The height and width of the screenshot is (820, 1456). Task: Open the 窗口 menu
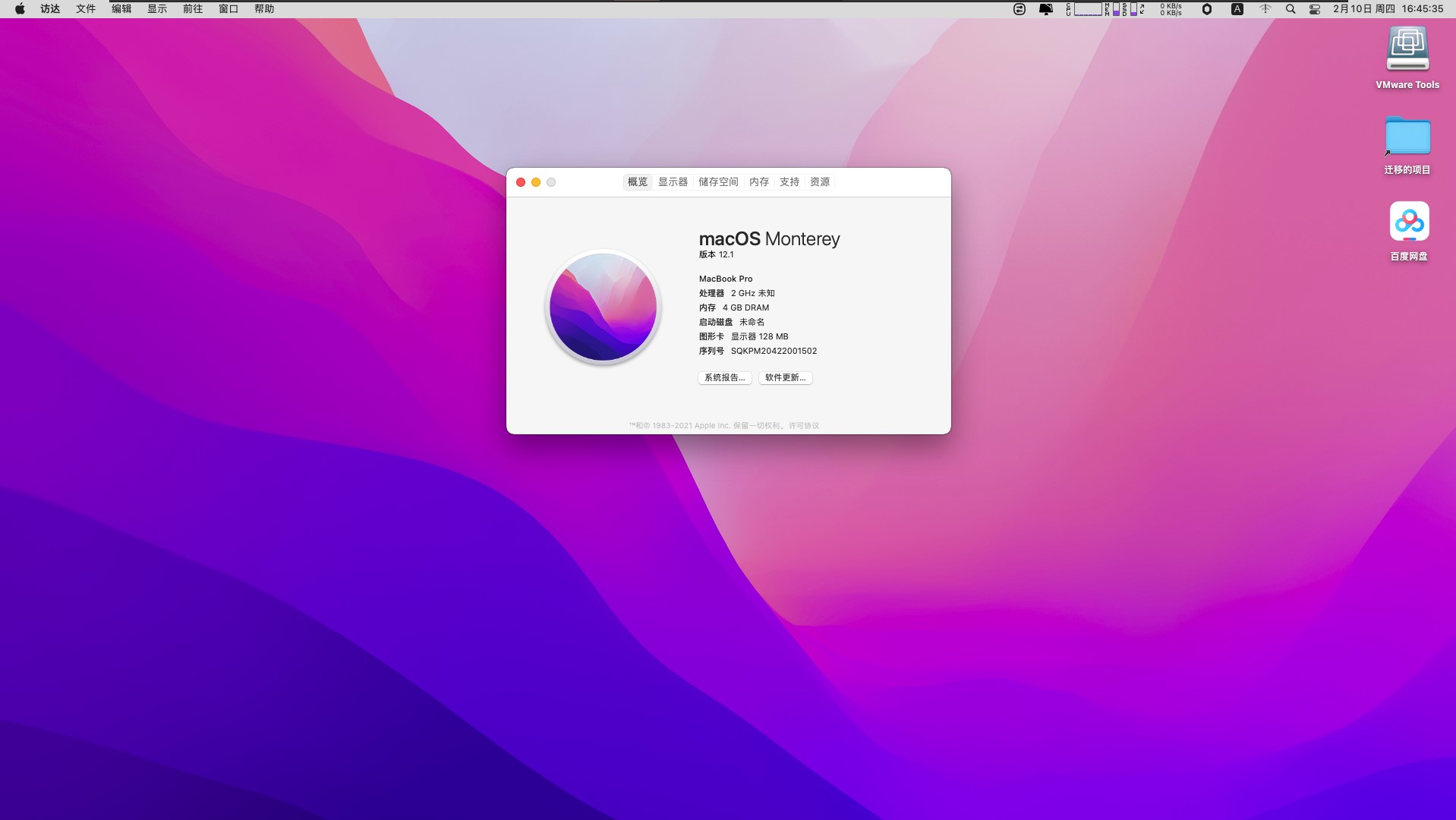[x=228, y=9]
